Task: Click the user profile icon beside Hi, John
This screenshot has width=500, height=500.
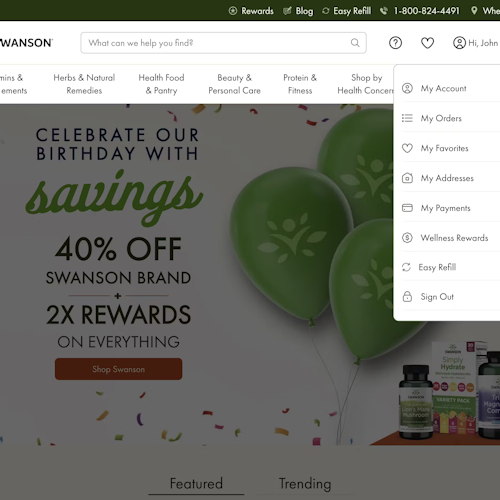Action: coord(459,43)
